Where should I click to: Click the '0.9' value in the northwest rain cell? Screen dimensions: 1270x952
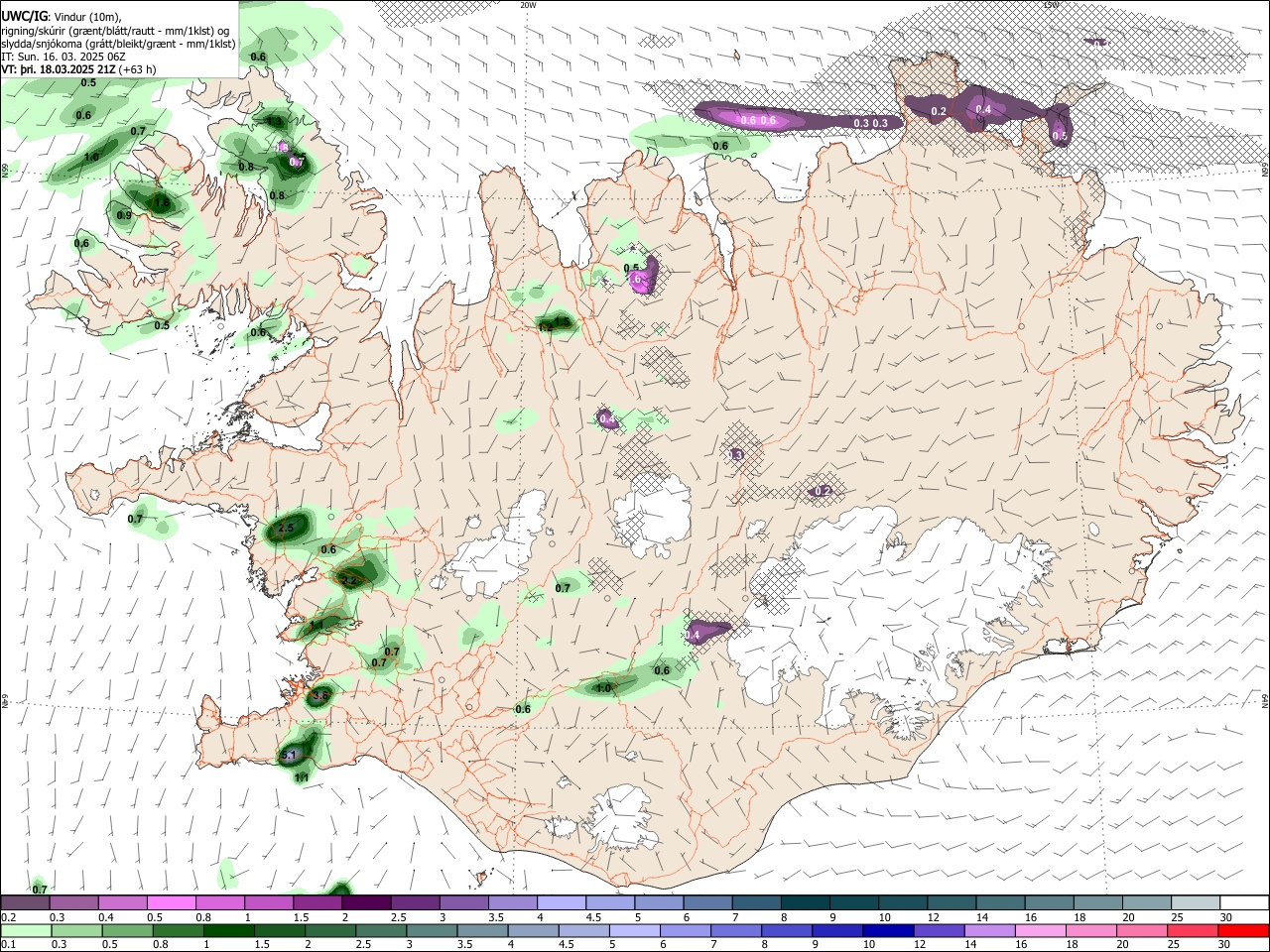coord(124,215)
